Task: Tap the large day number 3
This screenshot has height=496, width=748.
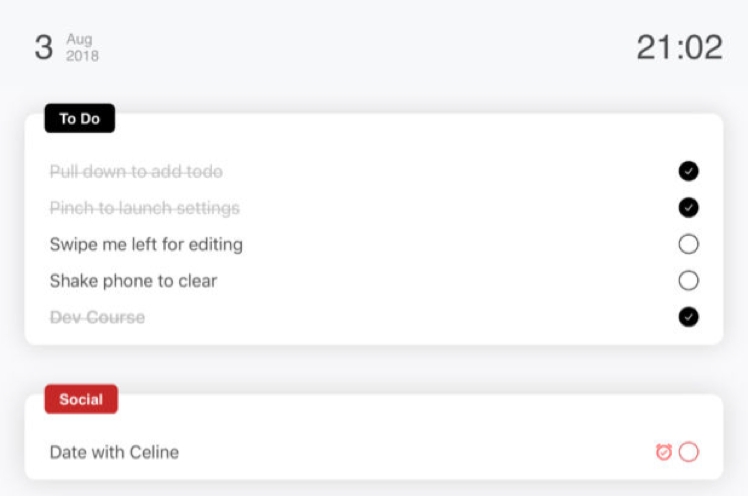Action: coord(43,47)
